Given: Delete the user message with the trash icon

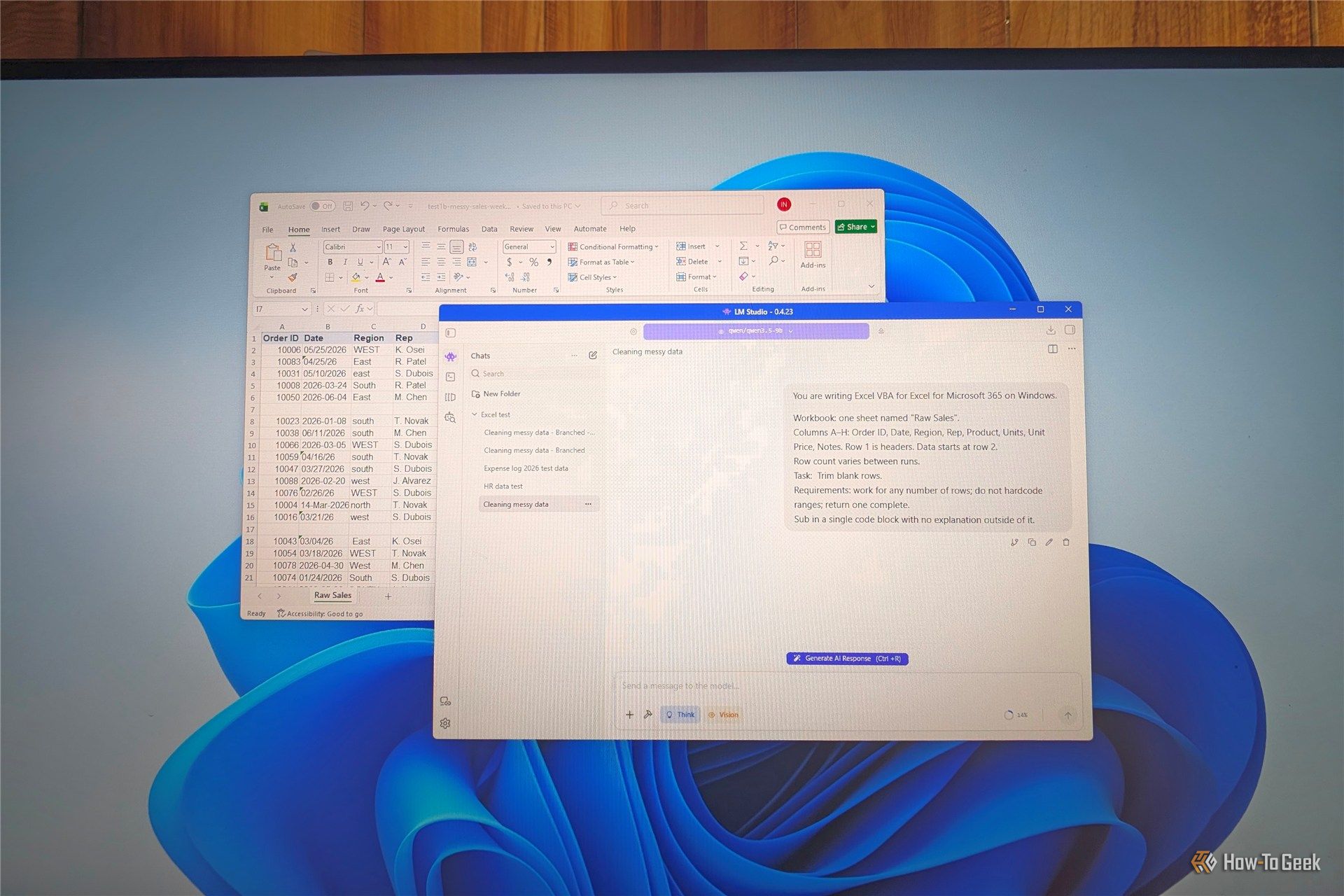Looking at the screenshot, I should pos(1066,542).
